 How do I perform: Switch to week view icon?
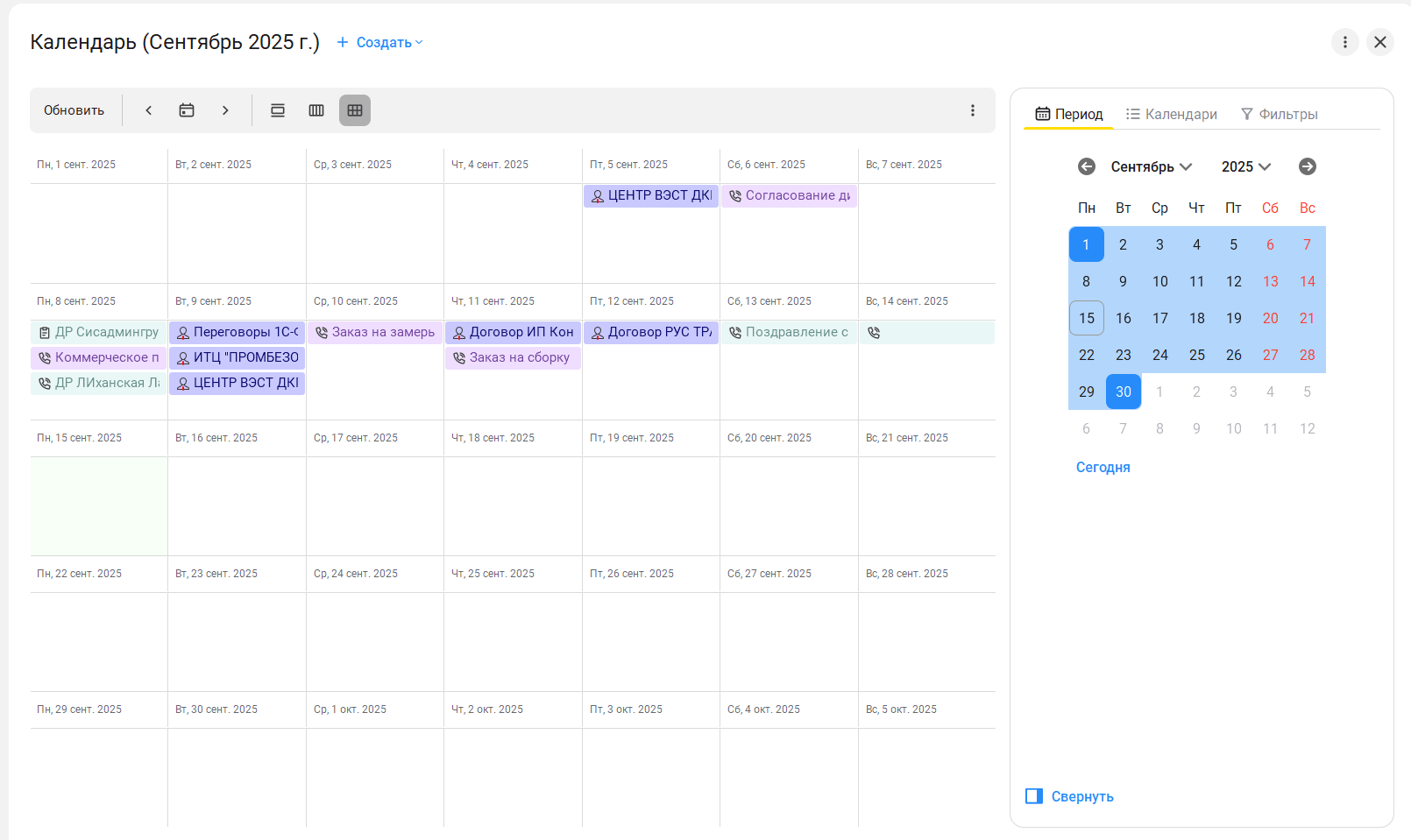[316, 110]
